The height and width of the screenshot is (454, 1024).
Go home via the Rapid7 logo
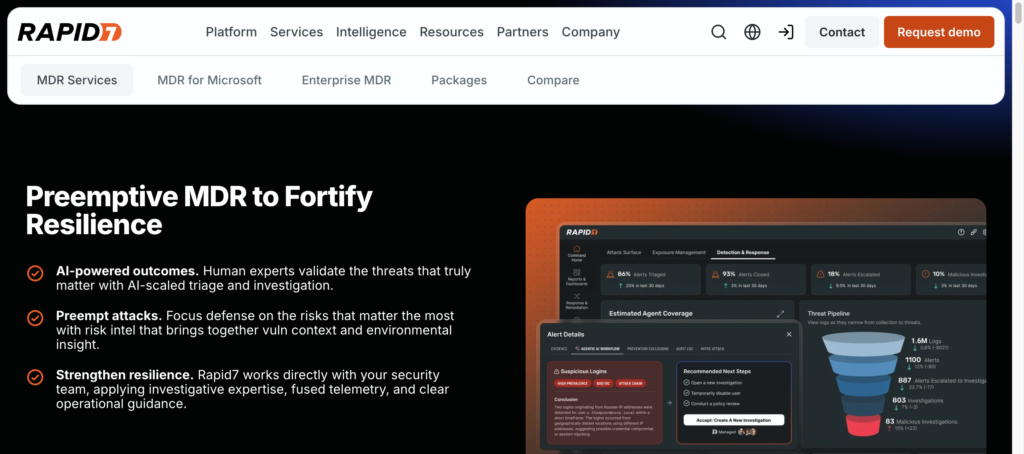coord(69,32)
